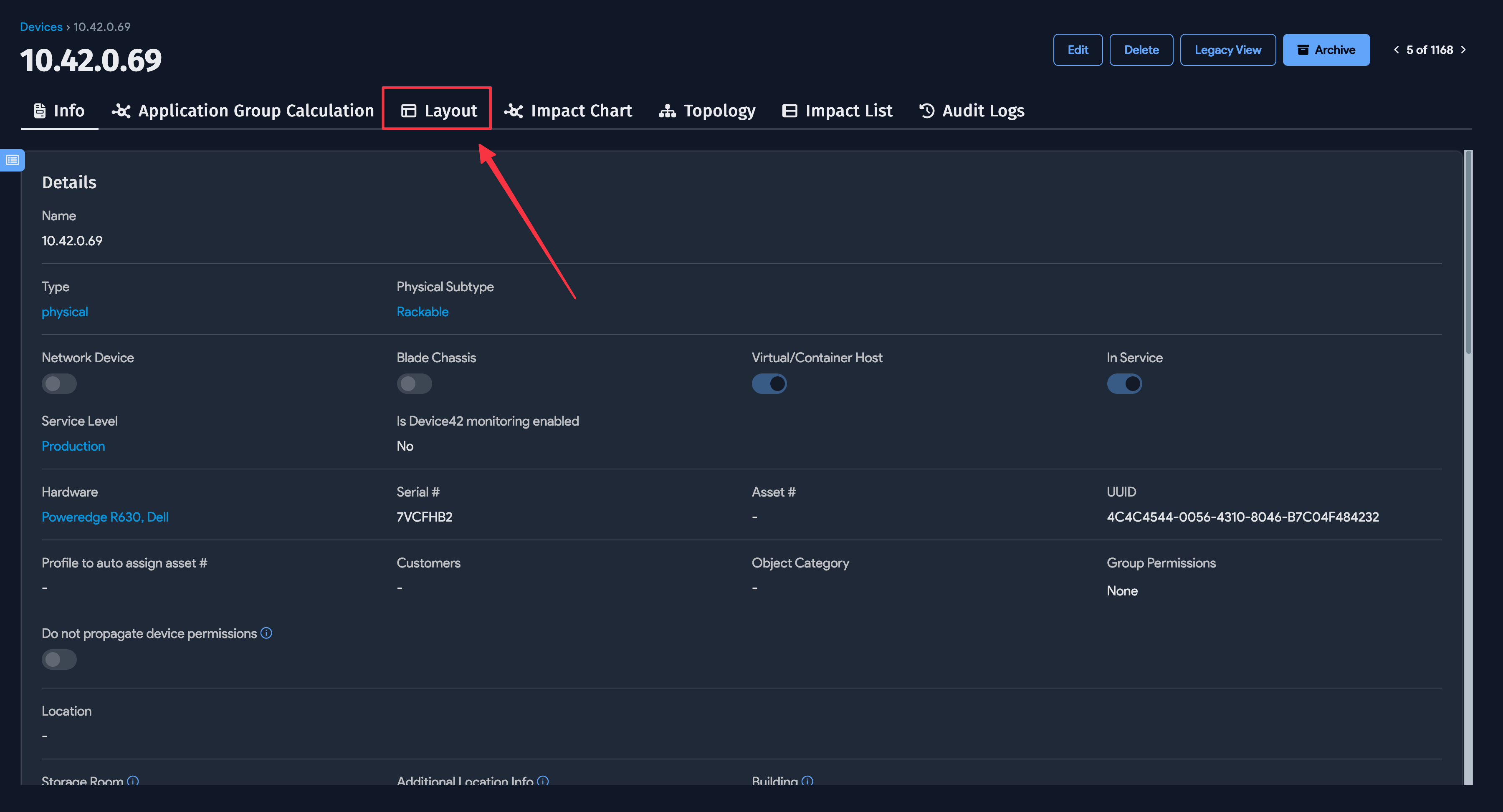Disable the Virtual/Container Host toggle
Image resolution: width=1503 pixels, height=812 pixels.
tap(769, 384)
